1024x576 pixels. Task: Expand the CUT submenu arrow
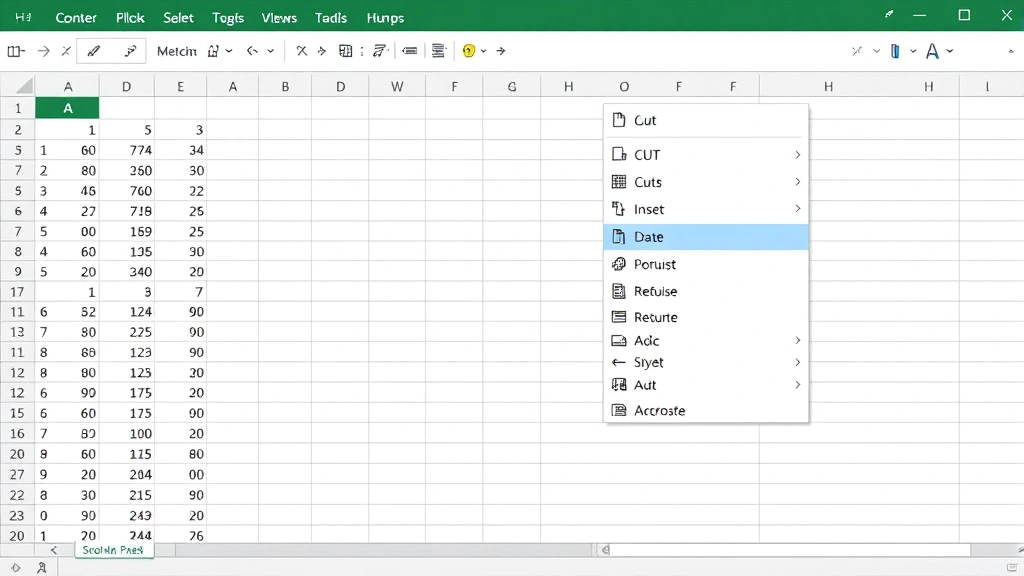[x=797, y=155]
